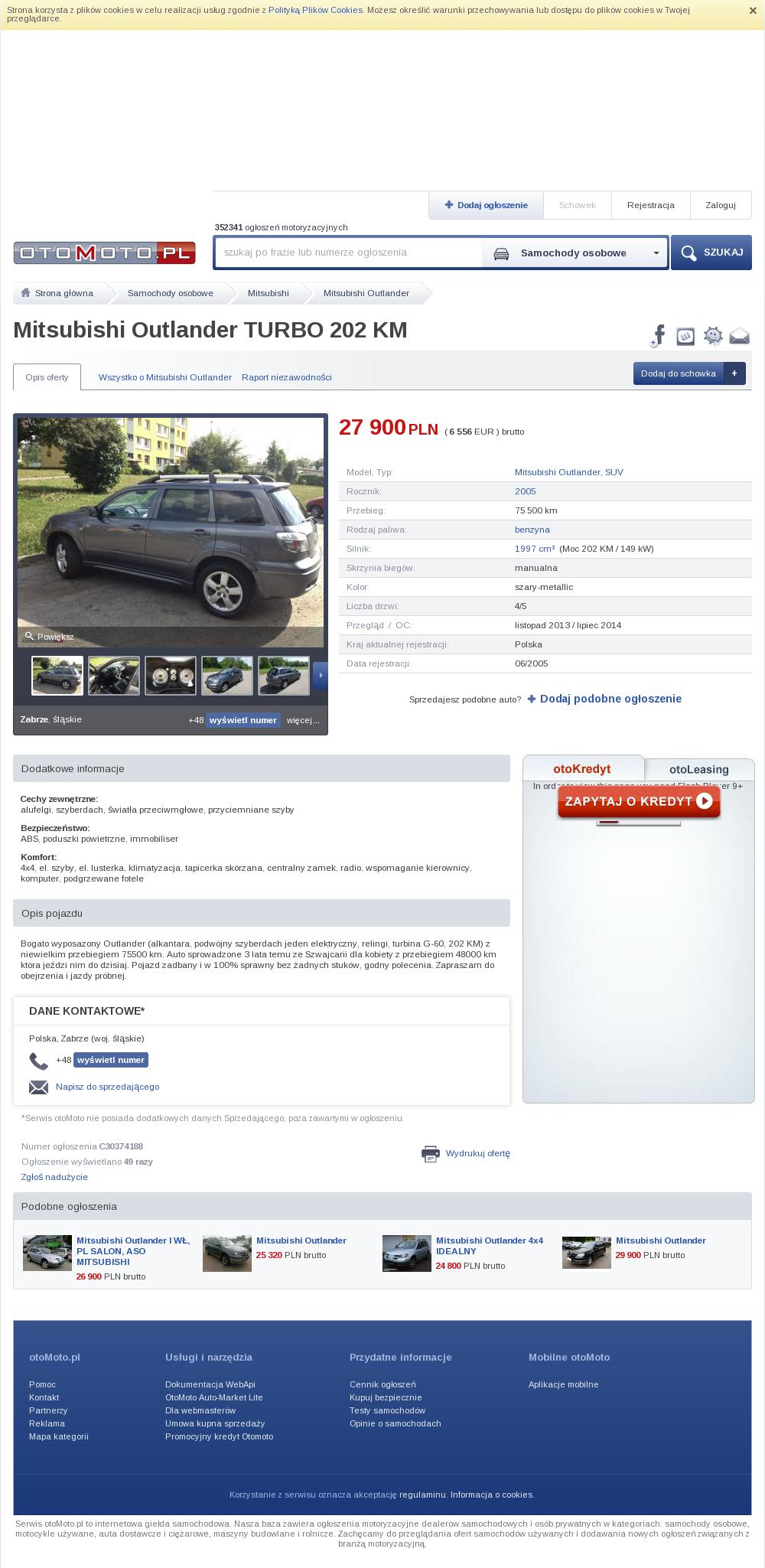The image size is (765, 1568).
Task: Click the search phrase input field
Action: tap(349, 253)
